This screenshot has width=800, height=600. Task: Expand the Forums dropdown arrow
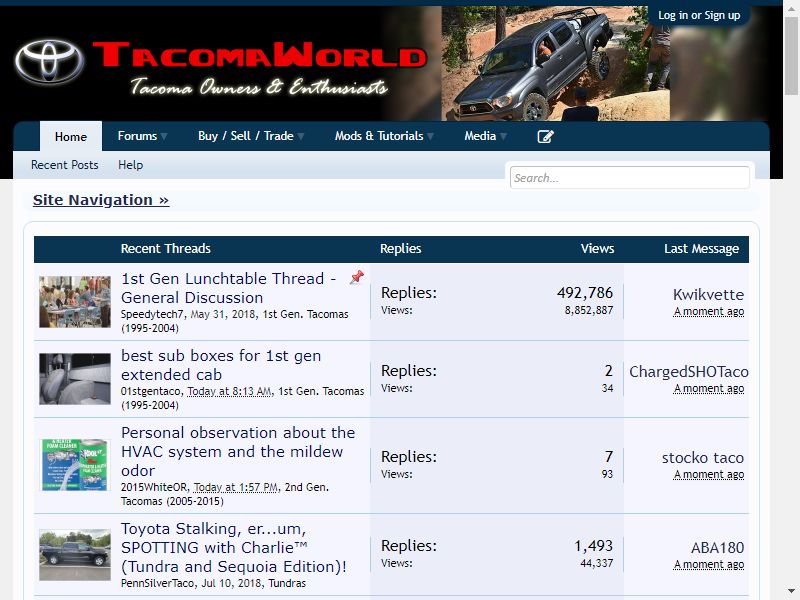click(164, 136)
